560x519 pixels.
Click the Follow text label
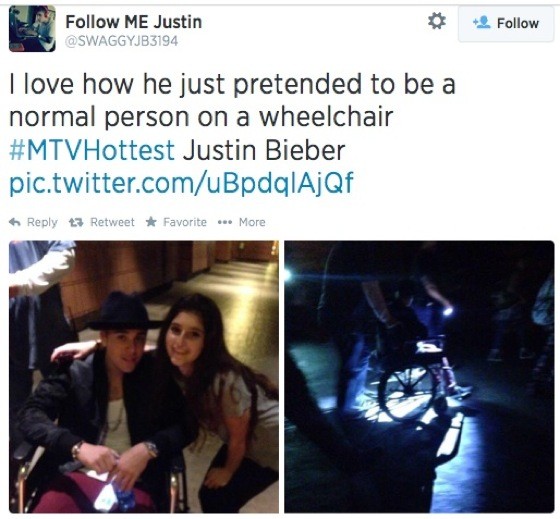click(x=518, y=23)
